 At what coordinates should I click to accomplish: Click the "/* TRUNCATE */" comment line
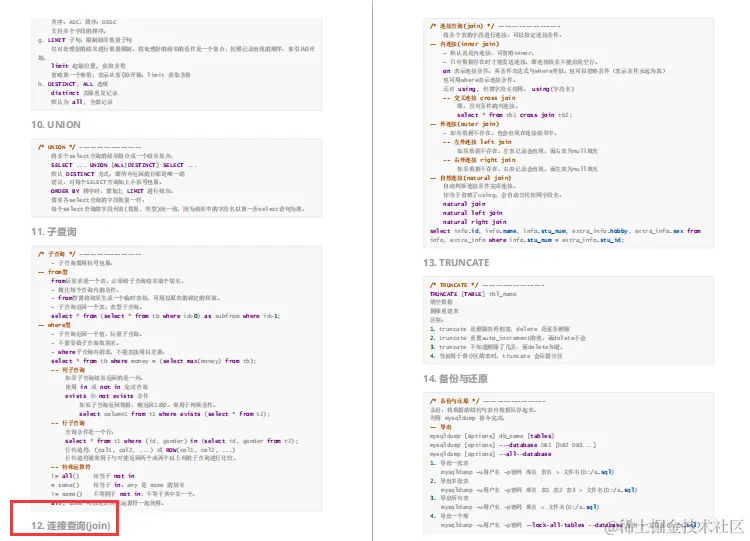point(487,285)
